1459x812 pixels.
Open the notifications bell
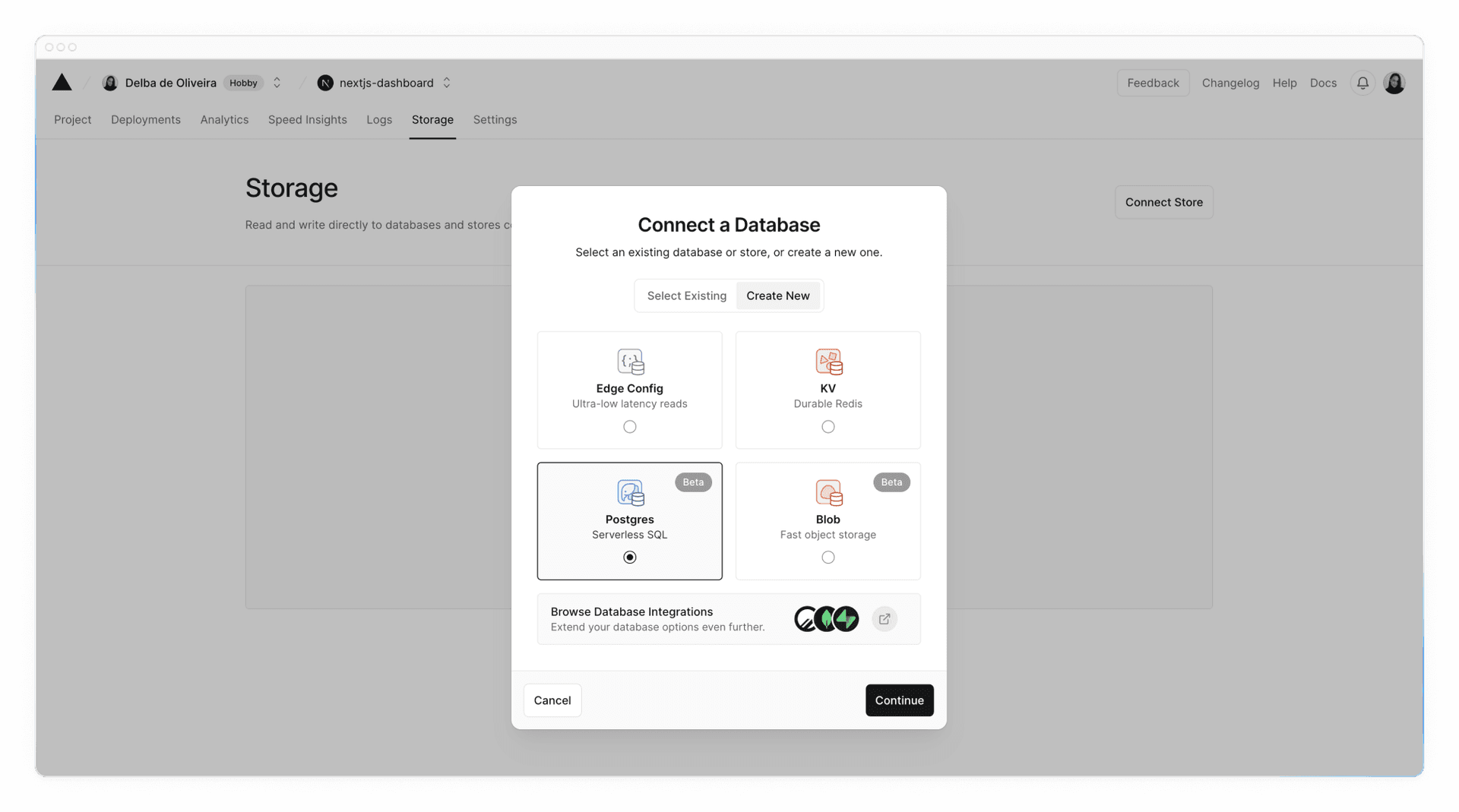pos(1362,83)
